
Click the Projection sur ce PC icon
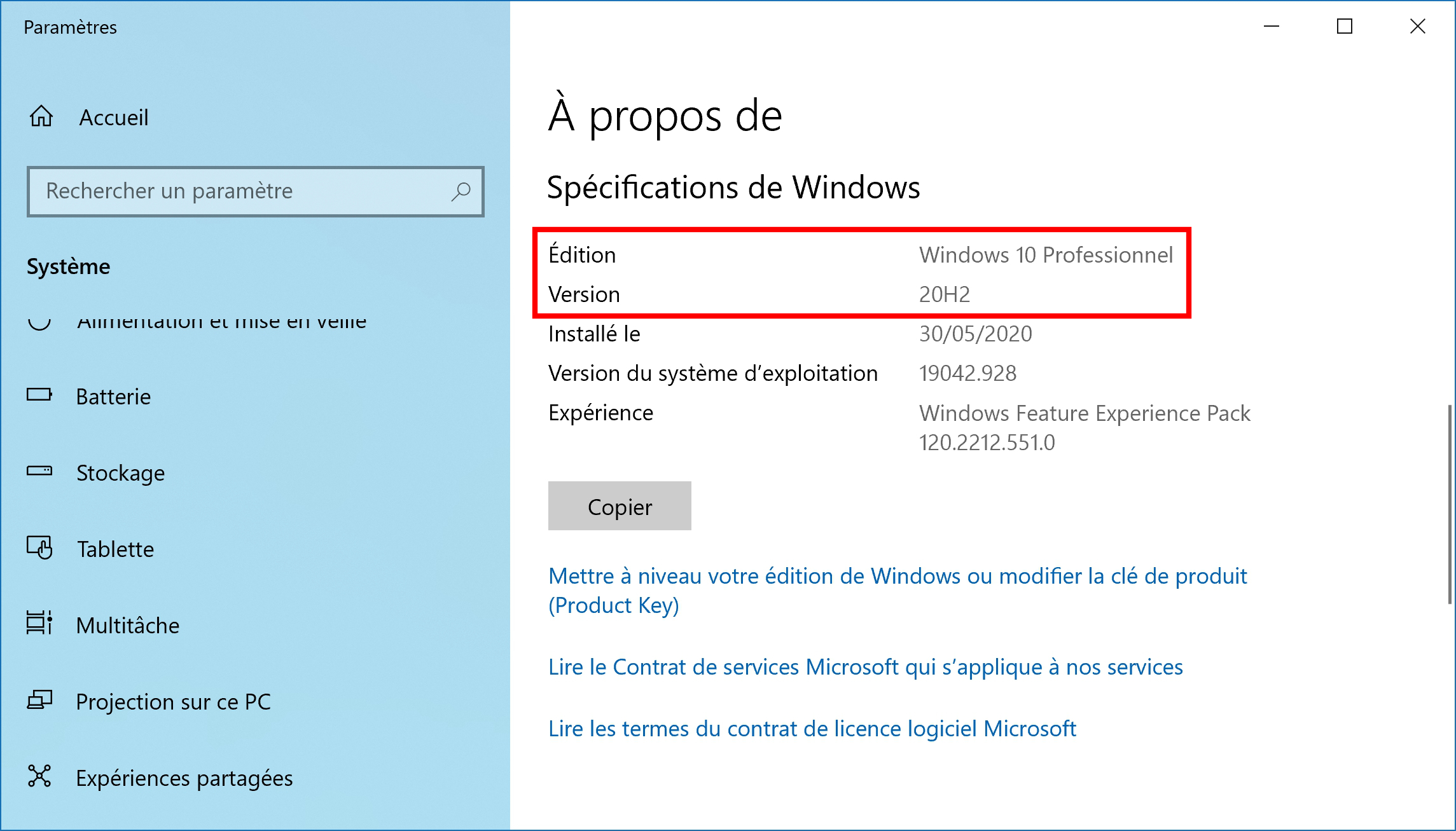point(39,700)
